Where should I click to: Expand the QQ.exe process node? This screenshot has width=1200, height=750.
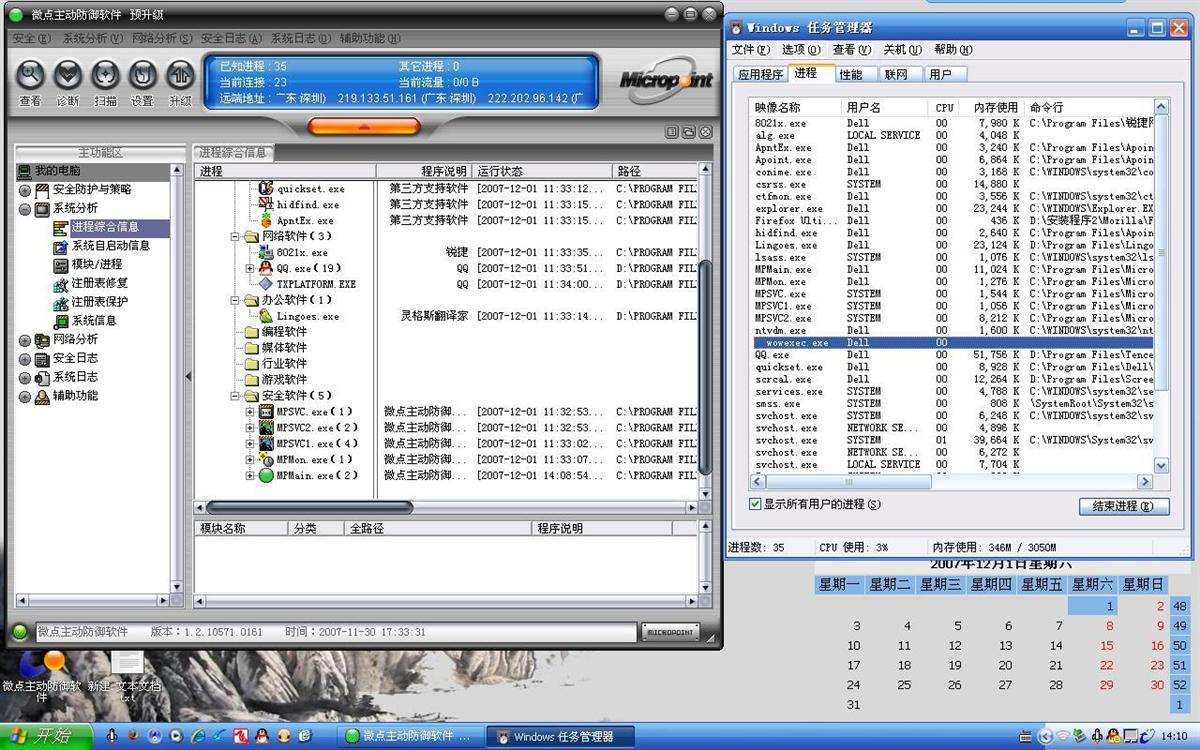click(250, 268)
